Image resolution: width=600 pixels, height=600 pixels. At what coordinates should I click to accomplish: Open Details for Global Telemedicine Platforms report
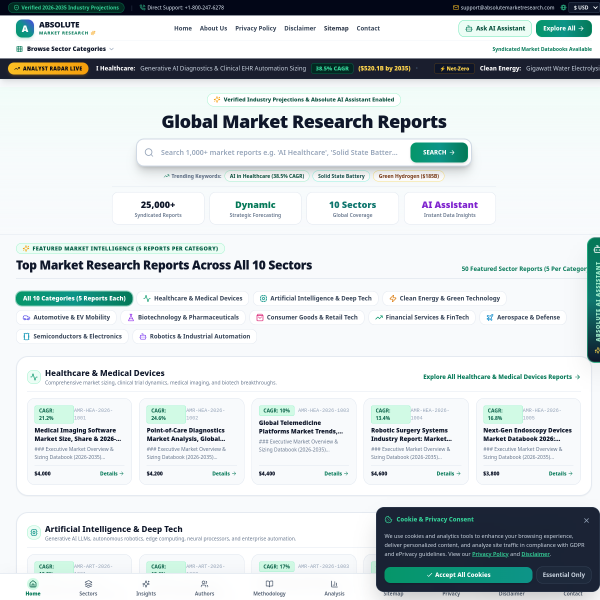point(336,474)
